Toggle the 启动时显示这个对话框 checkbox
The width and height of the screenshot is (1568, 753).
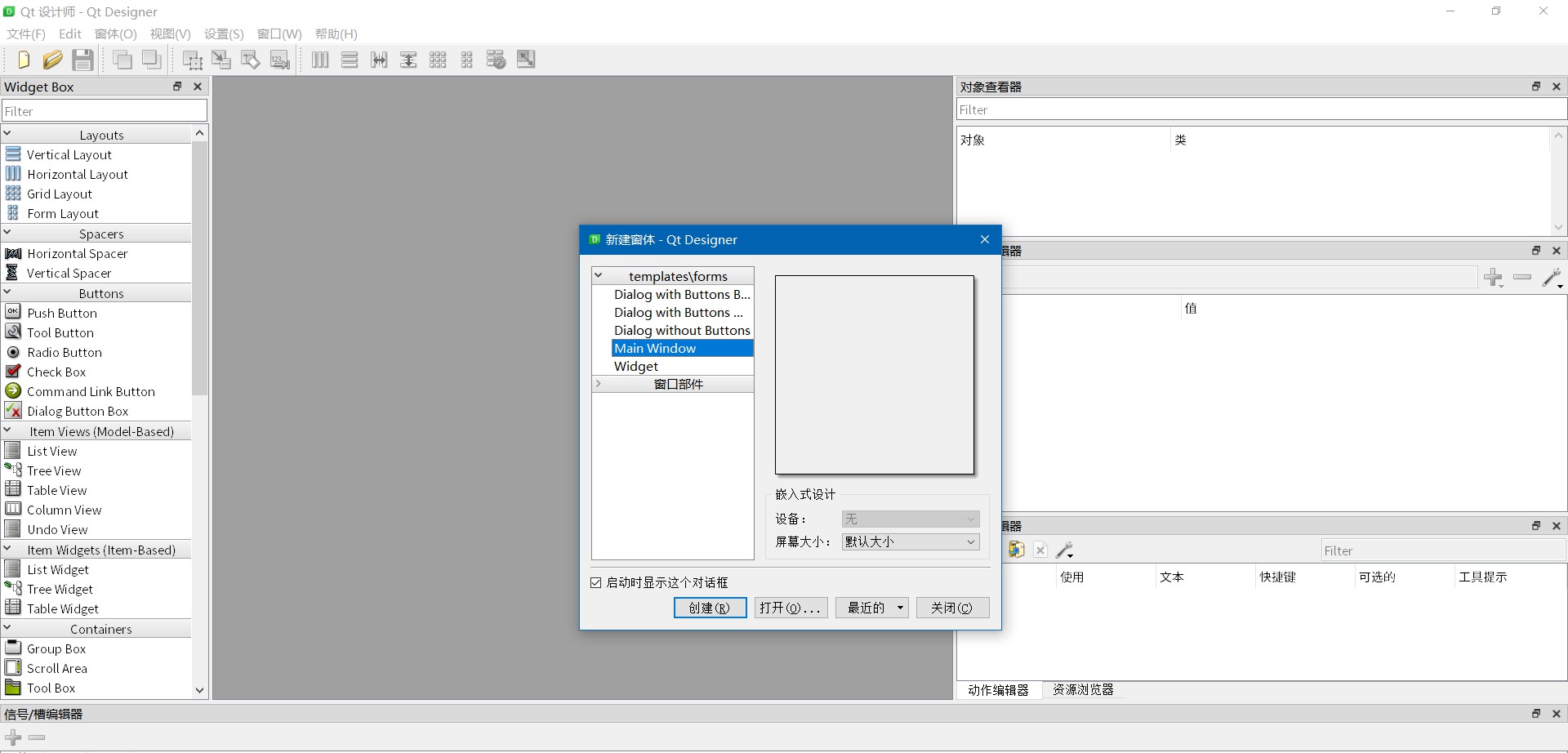[x=596, y=582]
